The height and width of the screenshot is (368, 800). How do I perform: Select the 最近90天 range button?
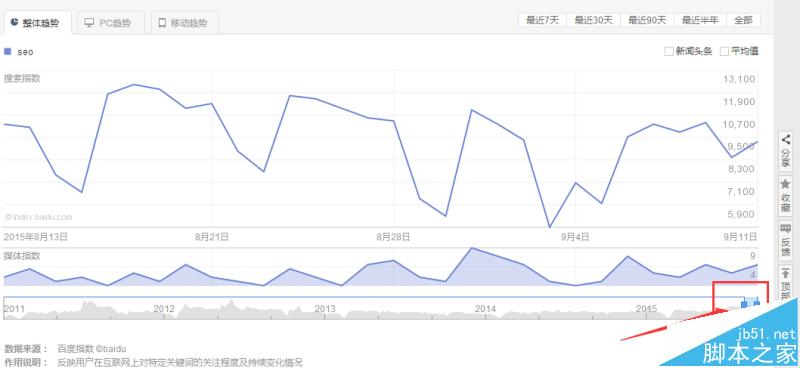647,20
